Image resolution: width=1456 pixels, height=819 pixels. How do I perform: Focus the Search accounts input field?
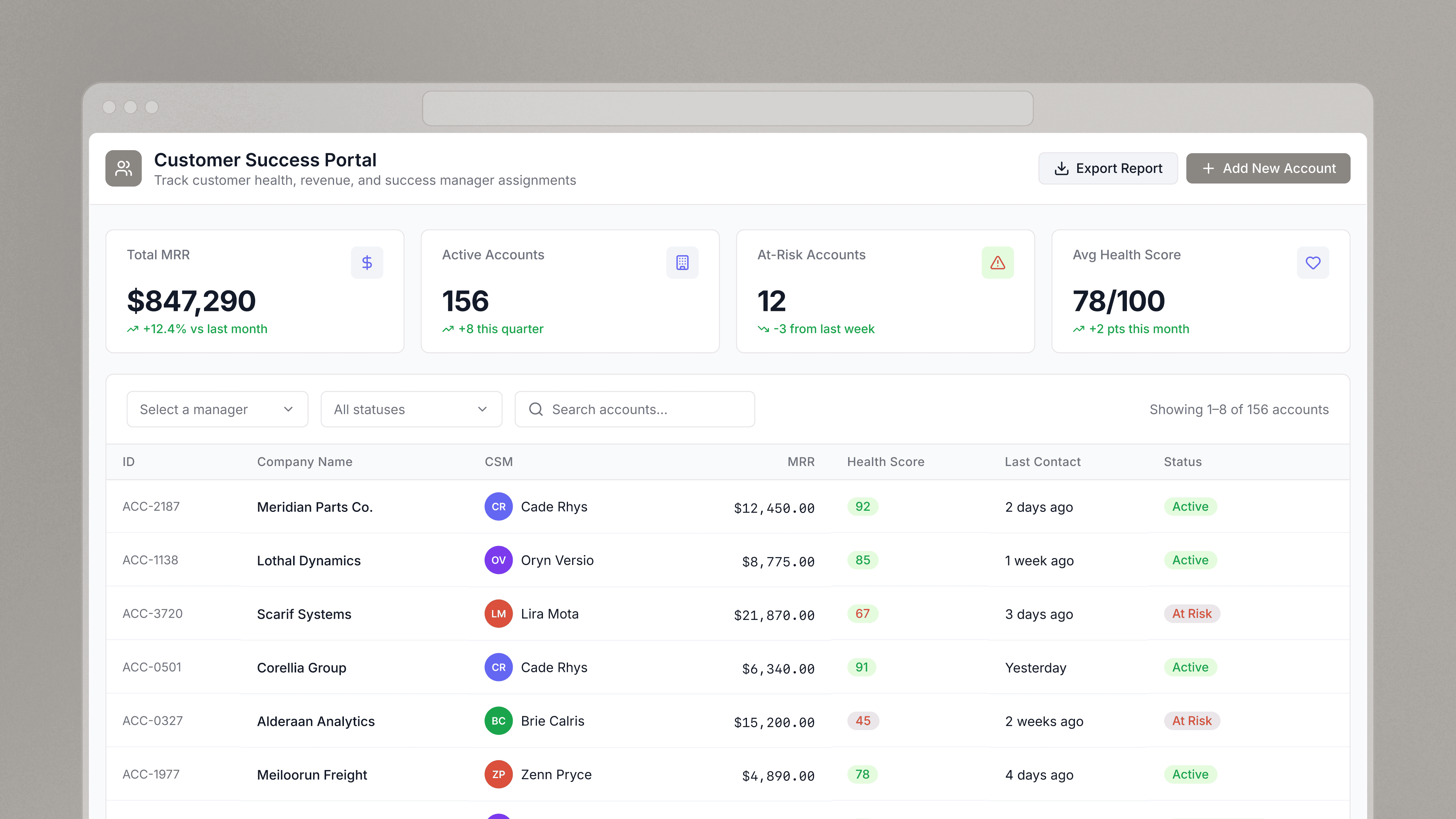pyautogui.click(x=635, y=409)
